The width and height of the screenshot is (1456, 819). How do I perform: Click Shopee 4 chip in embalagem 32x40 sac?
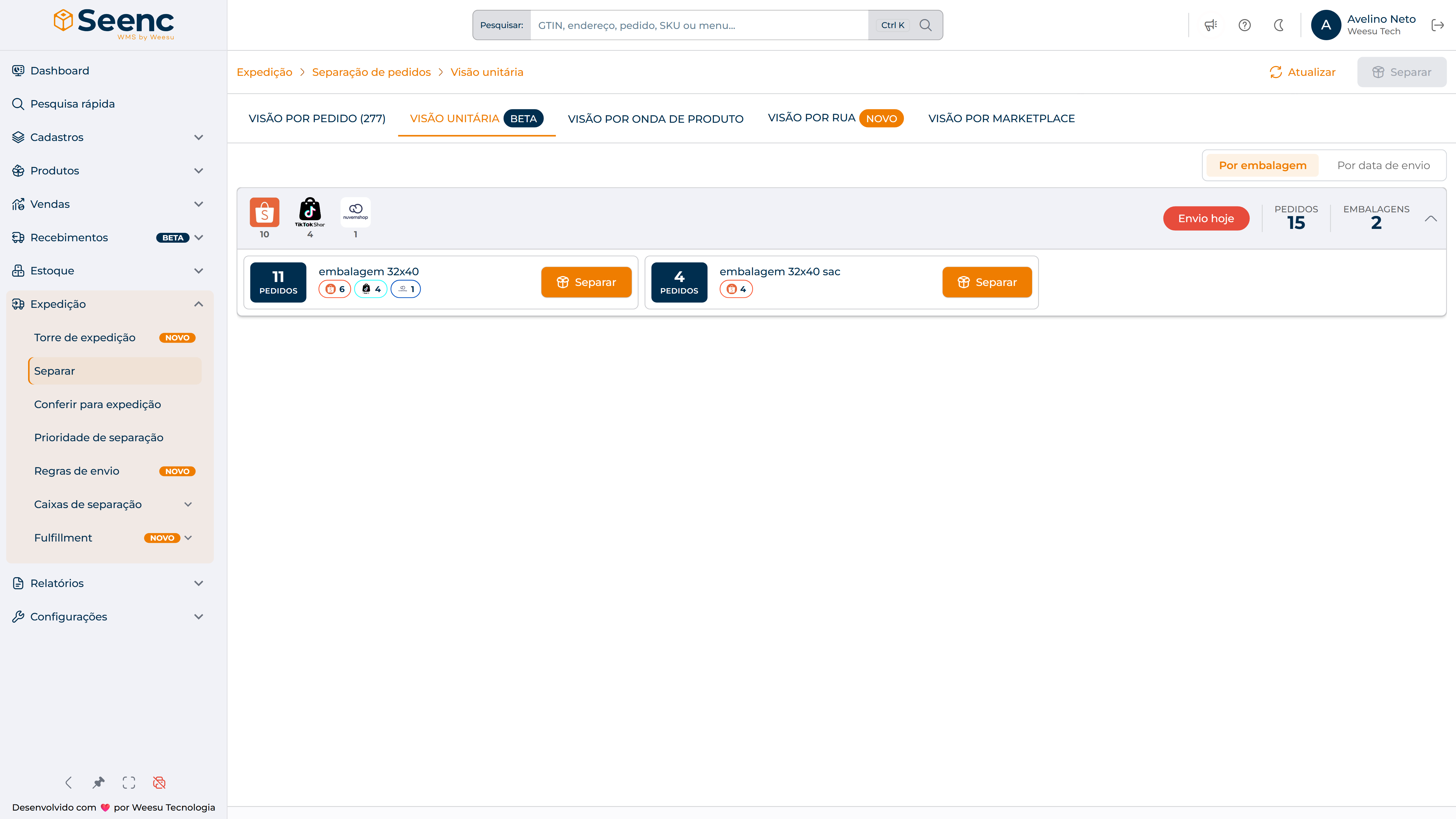click(x=736, y=289)
